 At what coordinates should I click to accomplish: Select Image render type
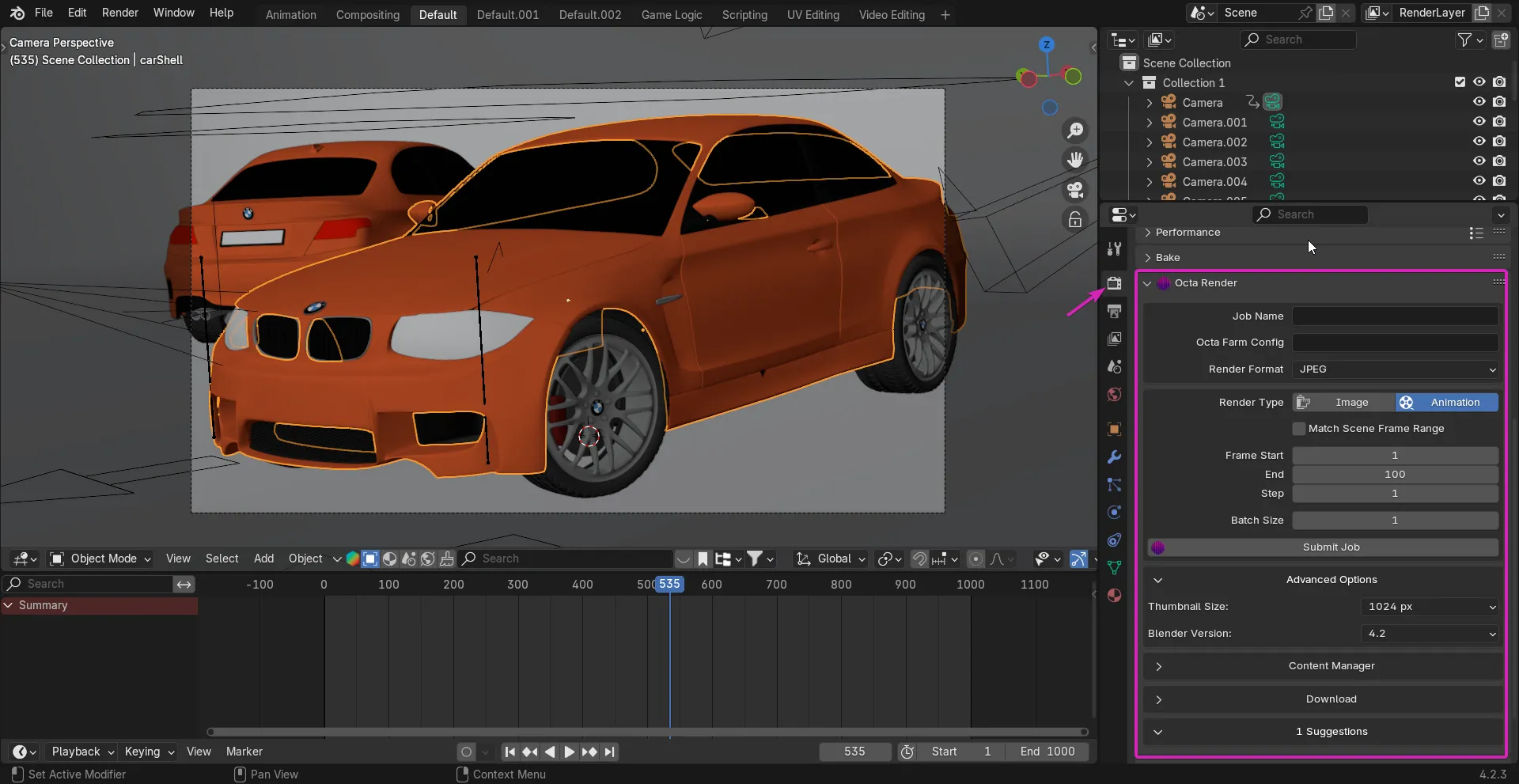coord(1343,402)
